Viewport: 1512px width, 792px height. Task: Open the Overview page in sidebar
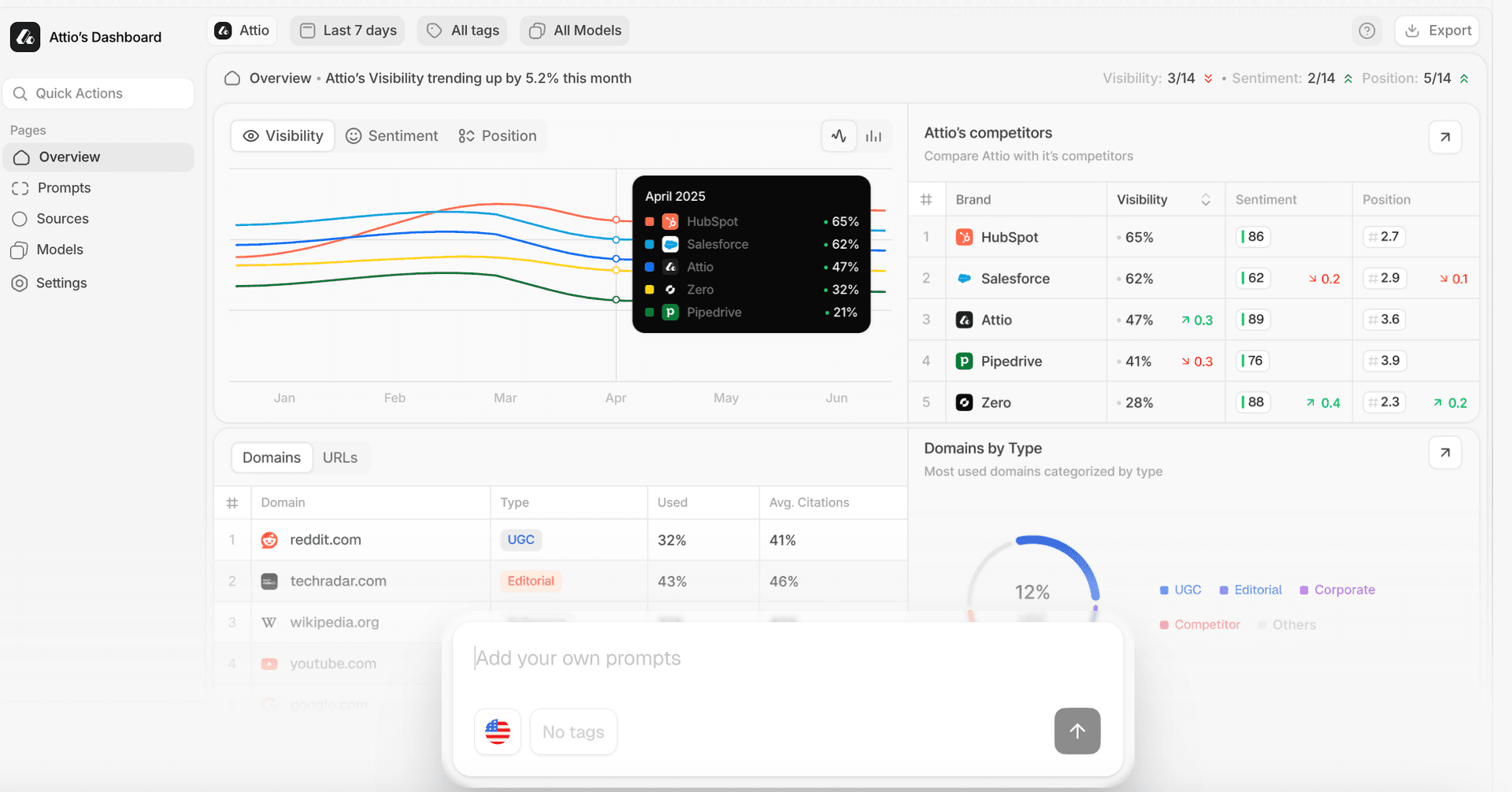98,157
